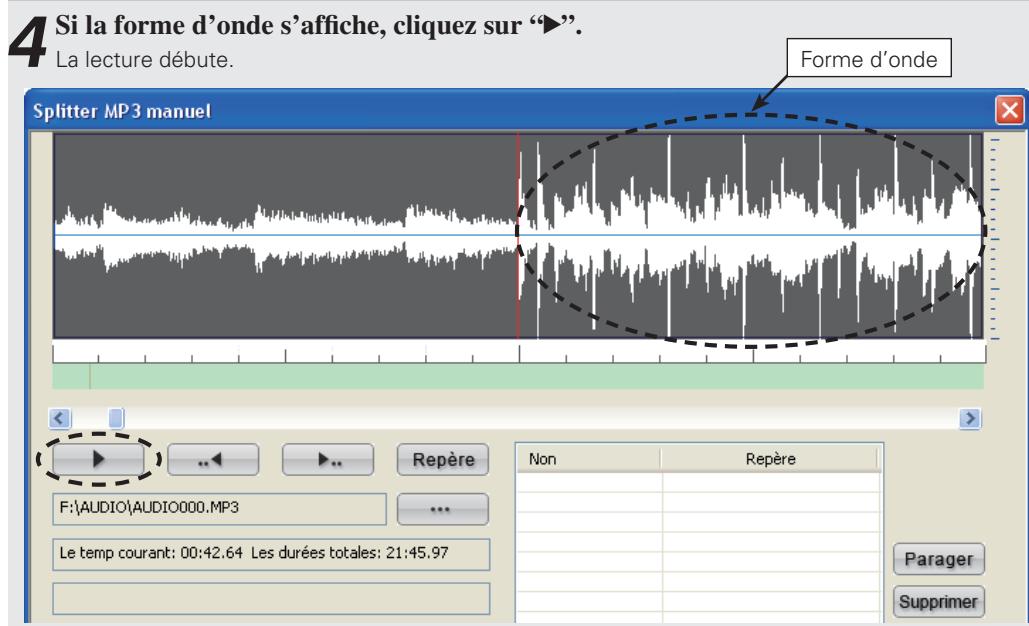This screenshot has height=626, width=1029.
Task: Click the step-backward playback button
Action: click(213, 459)
